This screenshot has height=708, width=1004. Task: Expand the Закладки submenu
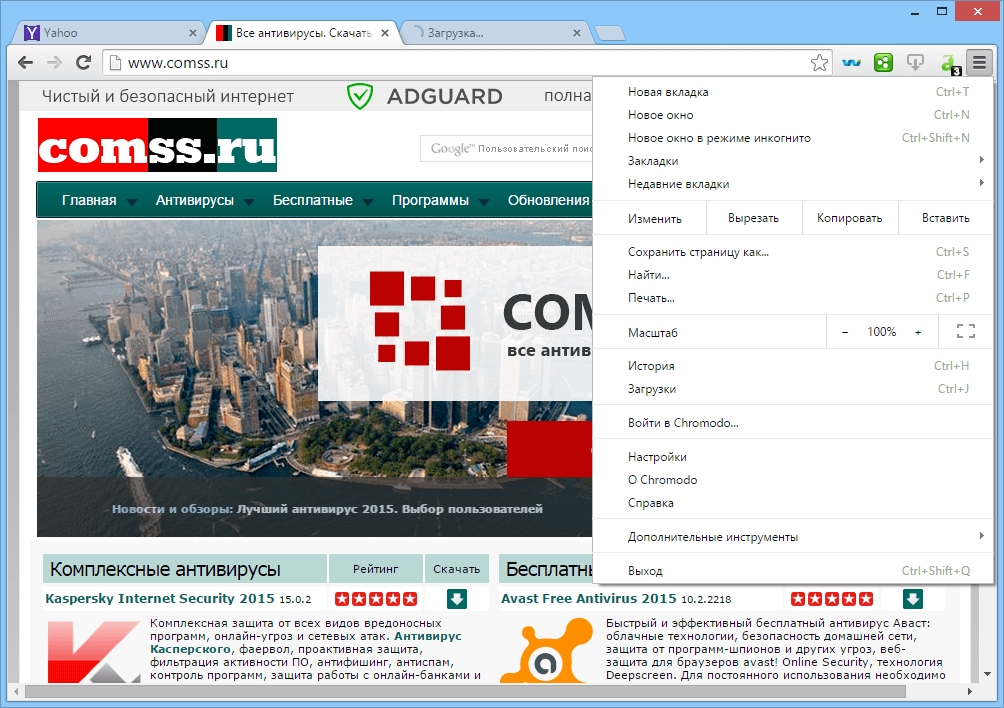794,161
